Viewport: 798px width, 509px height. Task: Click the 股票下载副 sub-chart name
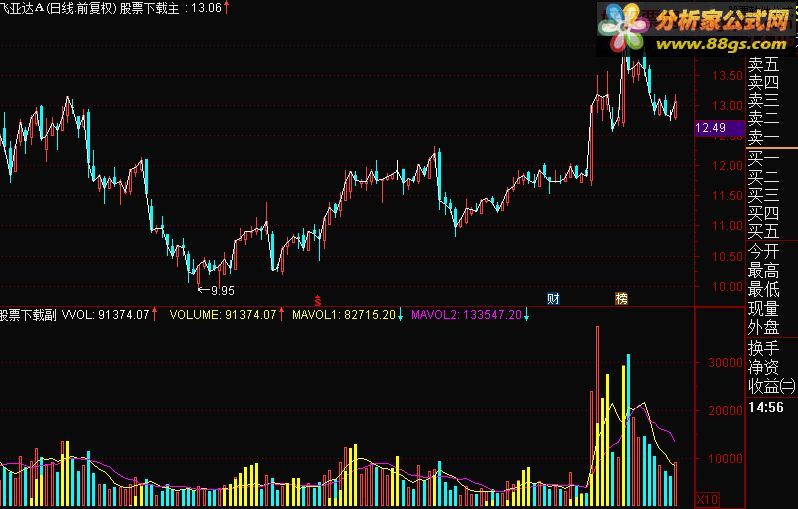(28, 315)
